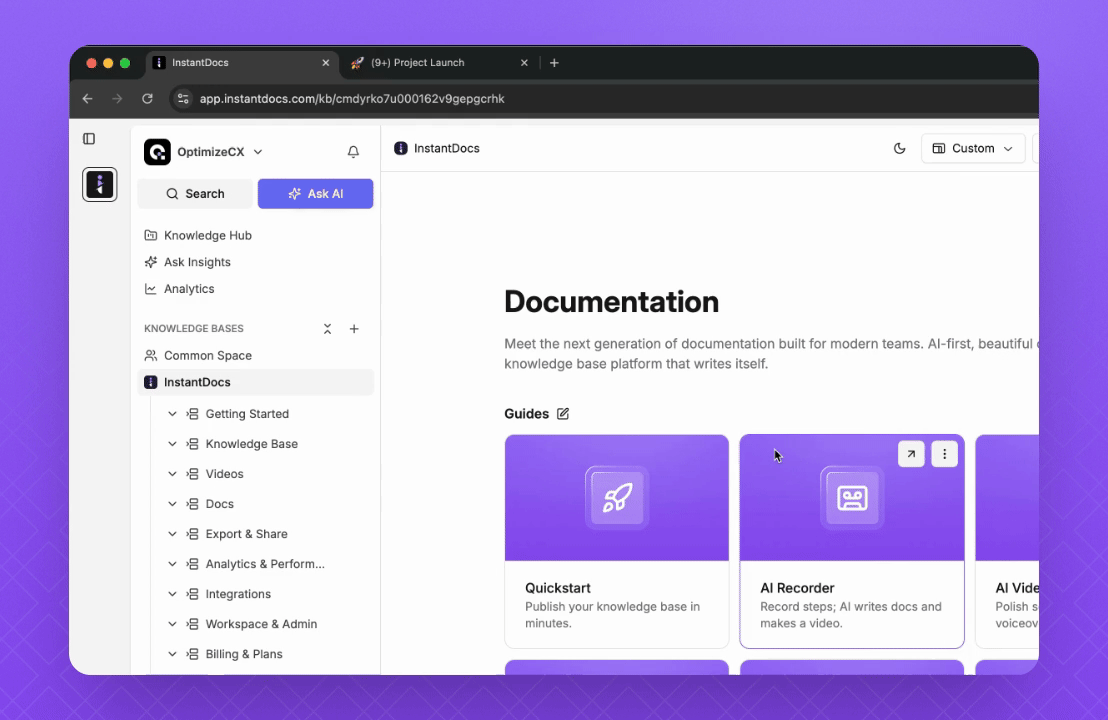1108x720 pixels.
Task: Collapse all knowledge bases icon
Action: click(327, 329)
